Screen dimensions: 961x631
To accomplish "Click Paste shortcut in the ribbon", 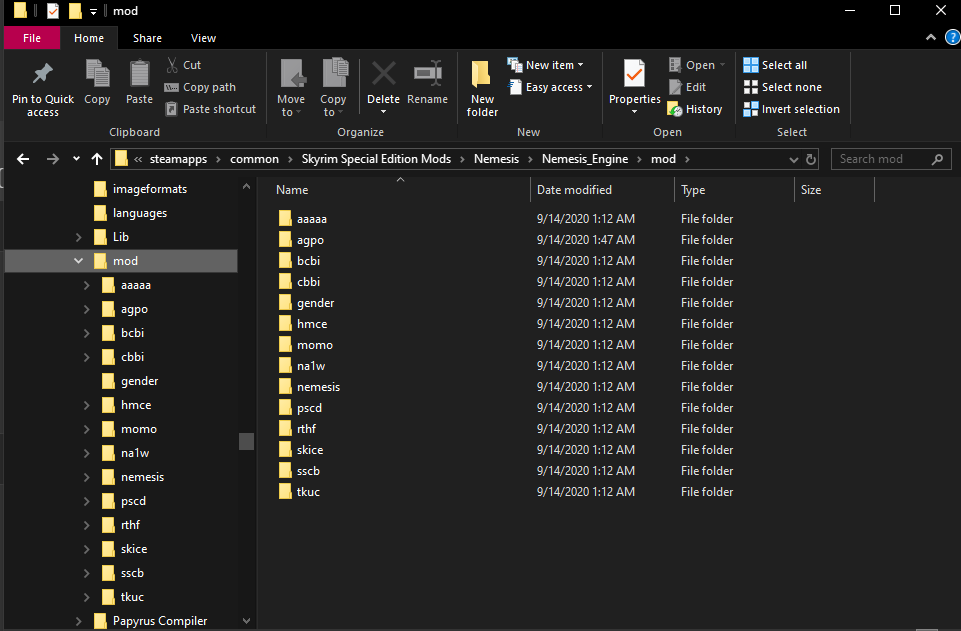I will click(x=211, y=109).
